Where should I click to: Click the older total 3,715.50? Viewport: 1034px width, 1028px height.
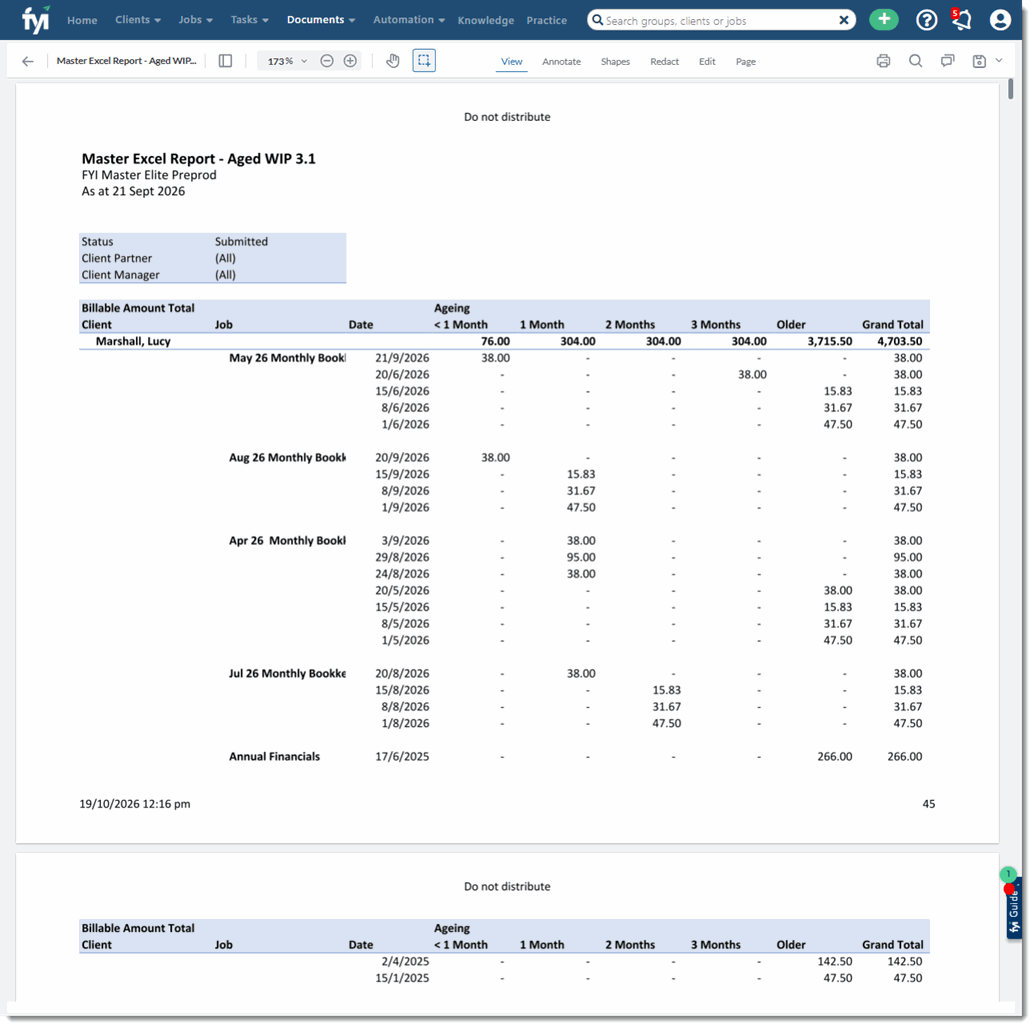pos(830,342)
